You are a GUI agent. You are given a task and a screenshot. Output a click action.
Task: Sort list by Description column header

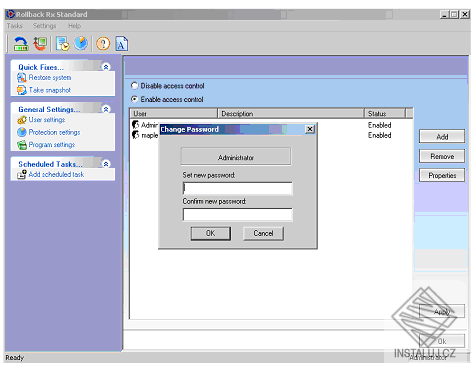pyautogui.click(x=291, y=113)
